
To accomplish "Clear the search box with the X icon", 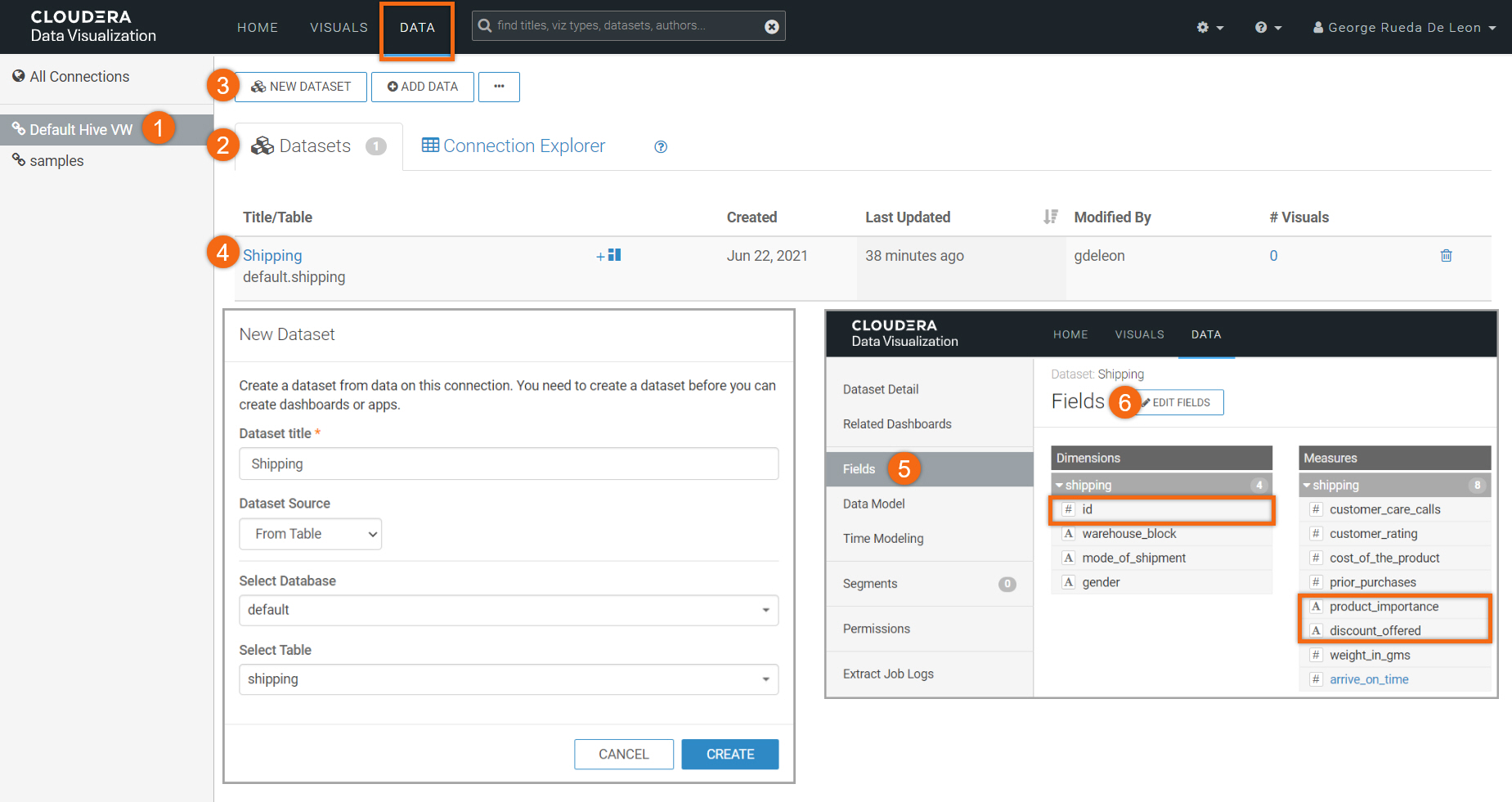I will tap(771, 26).
